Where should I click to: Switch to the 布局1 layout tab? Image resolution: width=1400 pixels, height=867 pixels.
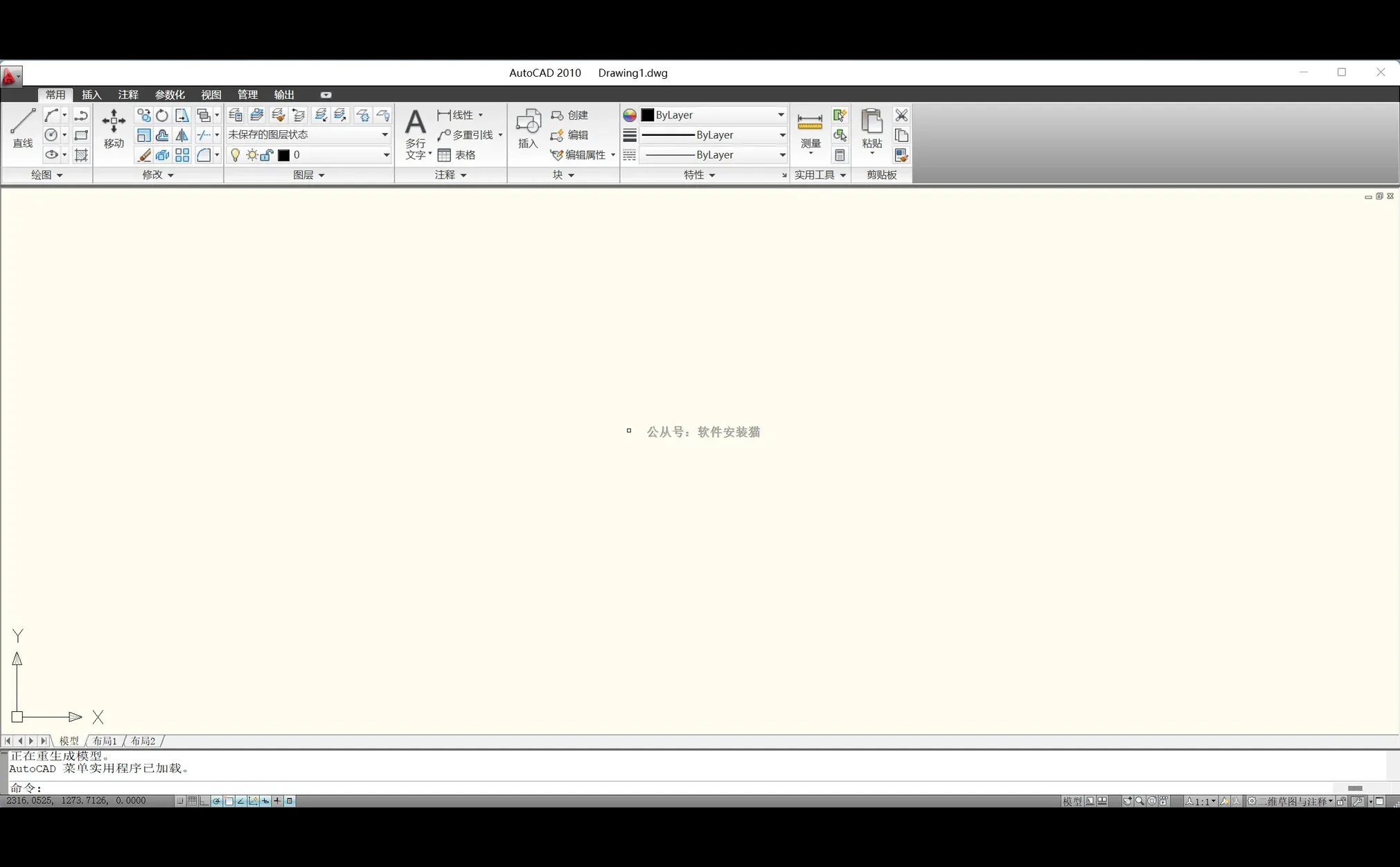click(x=104, y=740)
